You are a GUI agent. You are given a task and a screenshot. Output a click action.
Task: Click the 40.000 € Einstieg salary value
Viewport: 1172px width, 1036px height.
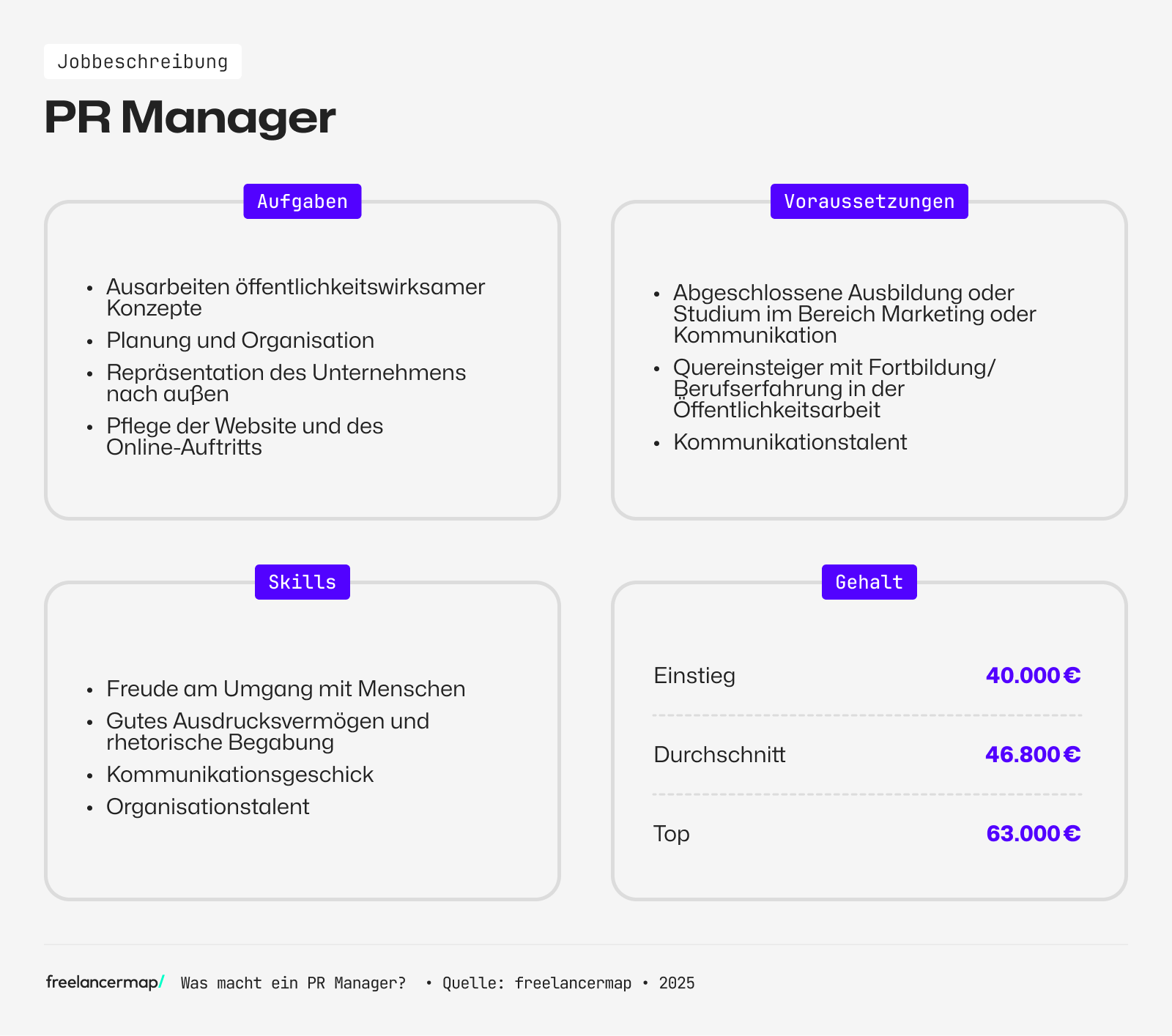(1032, 675)
